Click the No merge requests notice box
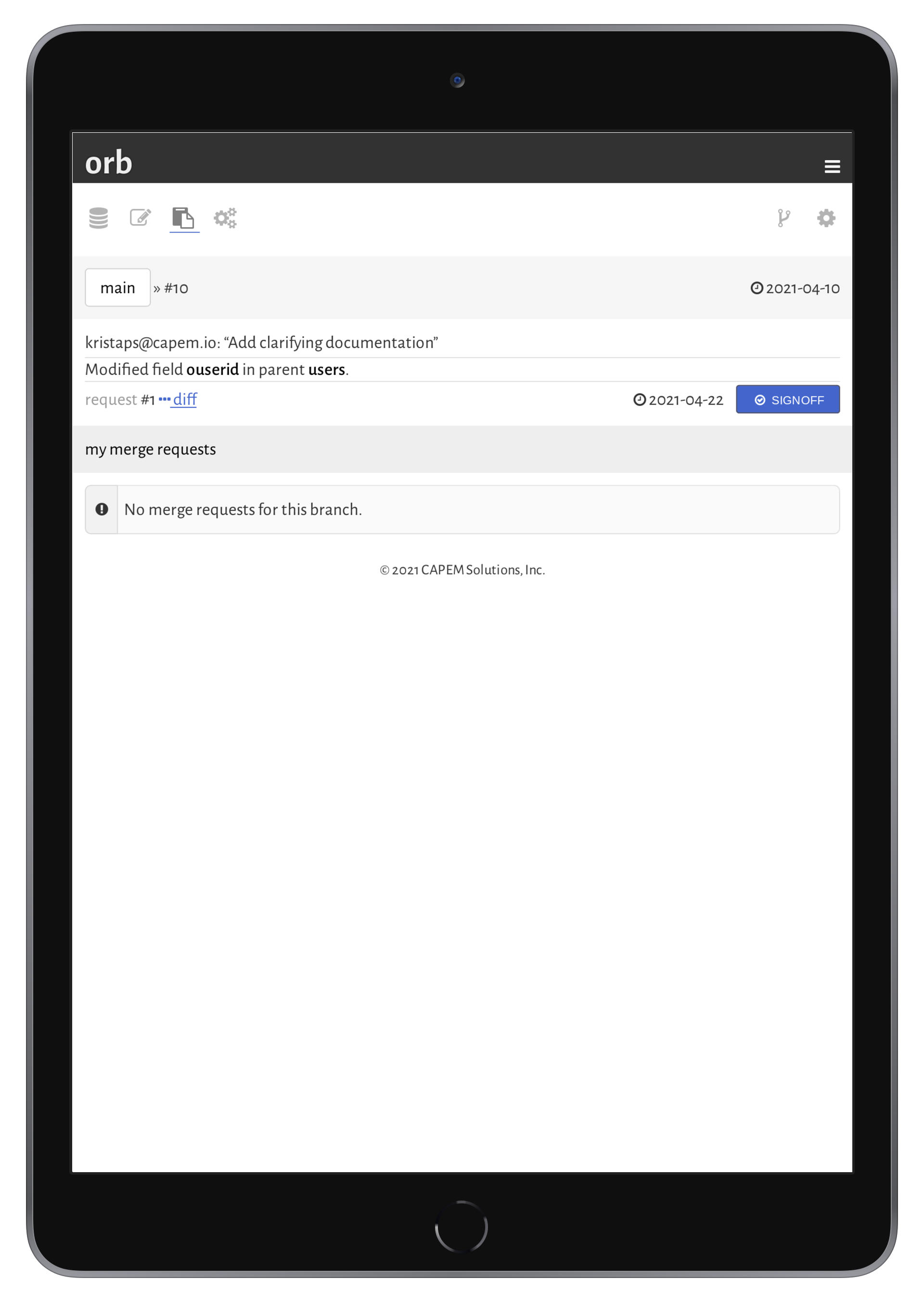The width and height of the screenshot is (924, 1304). 462,510
